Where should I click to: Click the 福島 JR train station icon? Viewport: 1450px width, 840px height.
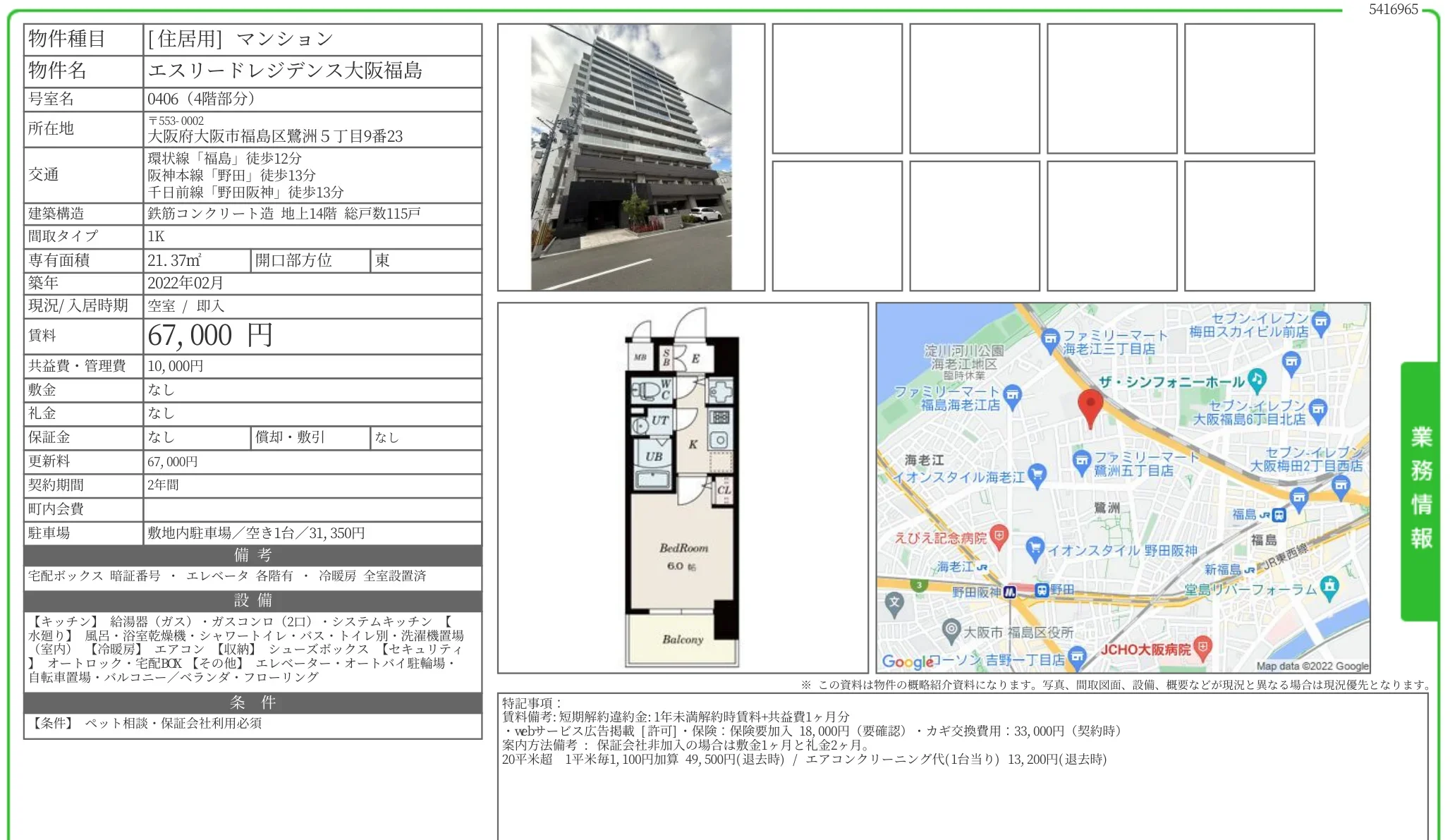1278,516
